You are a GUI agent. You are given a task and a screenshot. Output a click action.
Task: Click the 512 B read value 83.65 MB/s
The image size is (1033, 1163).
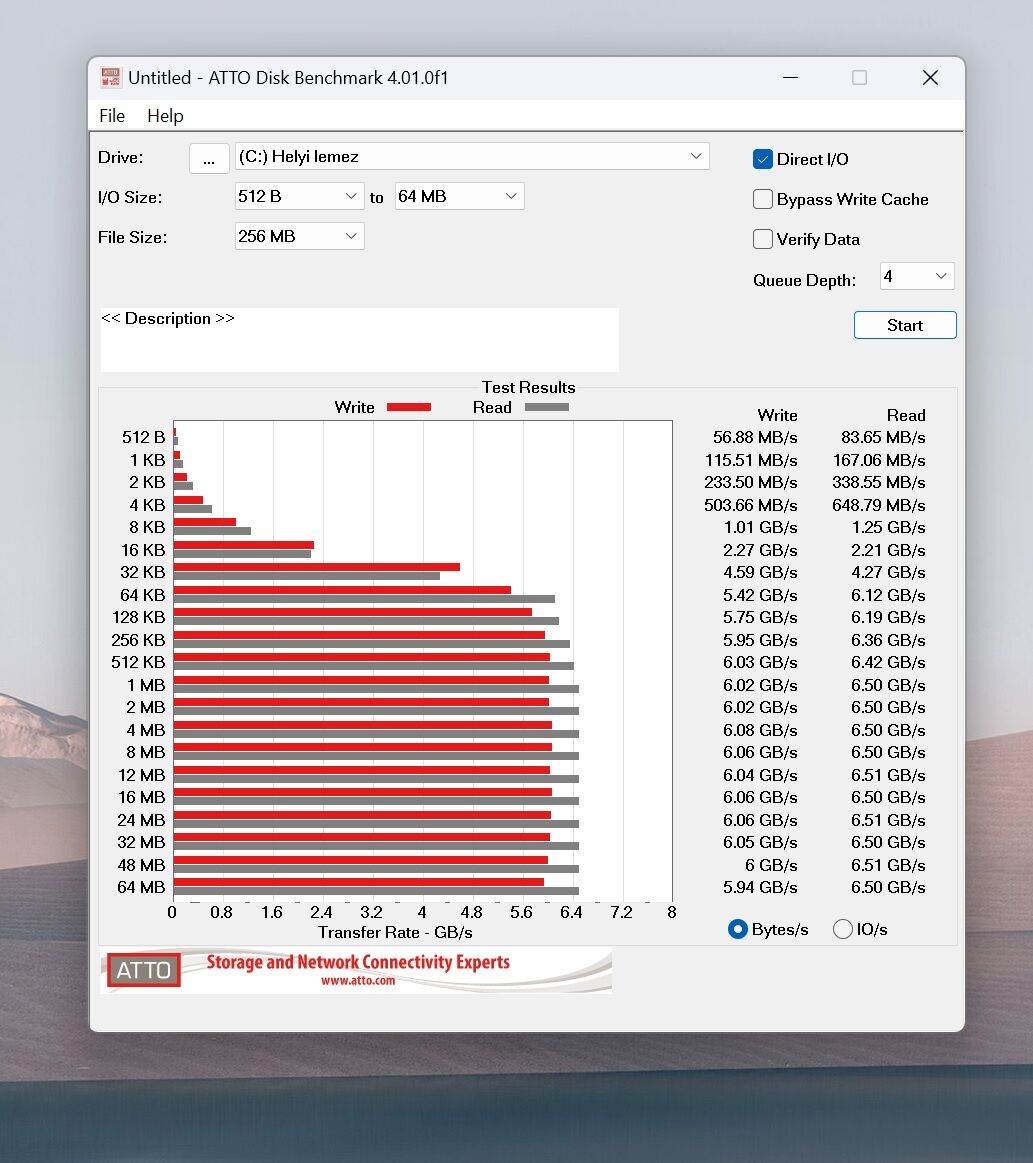click(882, 437)
